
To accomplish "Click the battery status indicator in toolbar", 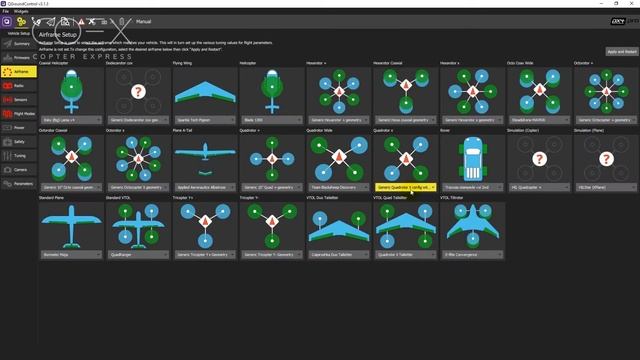I will coord(121,22).
